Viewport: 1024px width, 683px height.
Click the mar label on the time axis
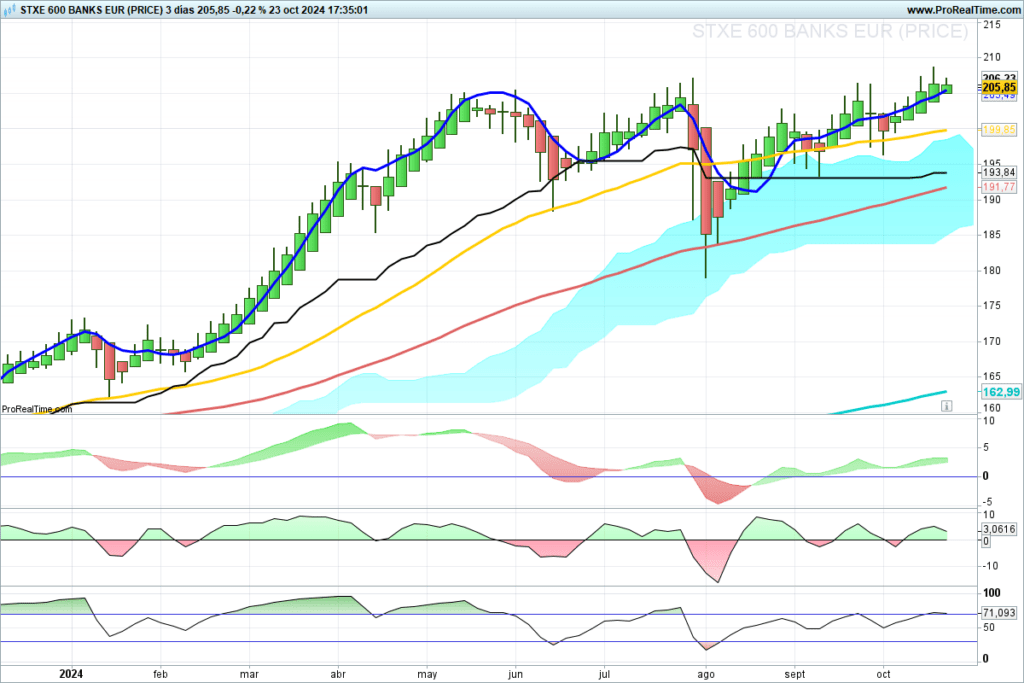coord(249,674)
